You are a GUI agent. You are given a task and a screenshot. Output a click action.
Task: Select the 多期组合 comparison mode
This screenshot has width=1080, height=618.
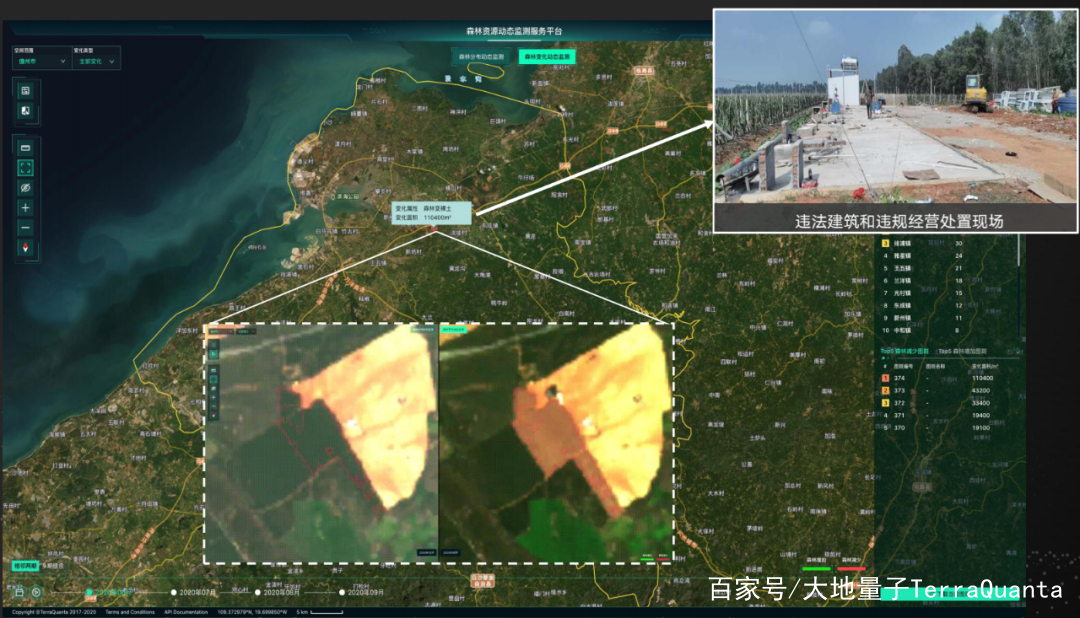pyautogui.click(x=52, y=566)
